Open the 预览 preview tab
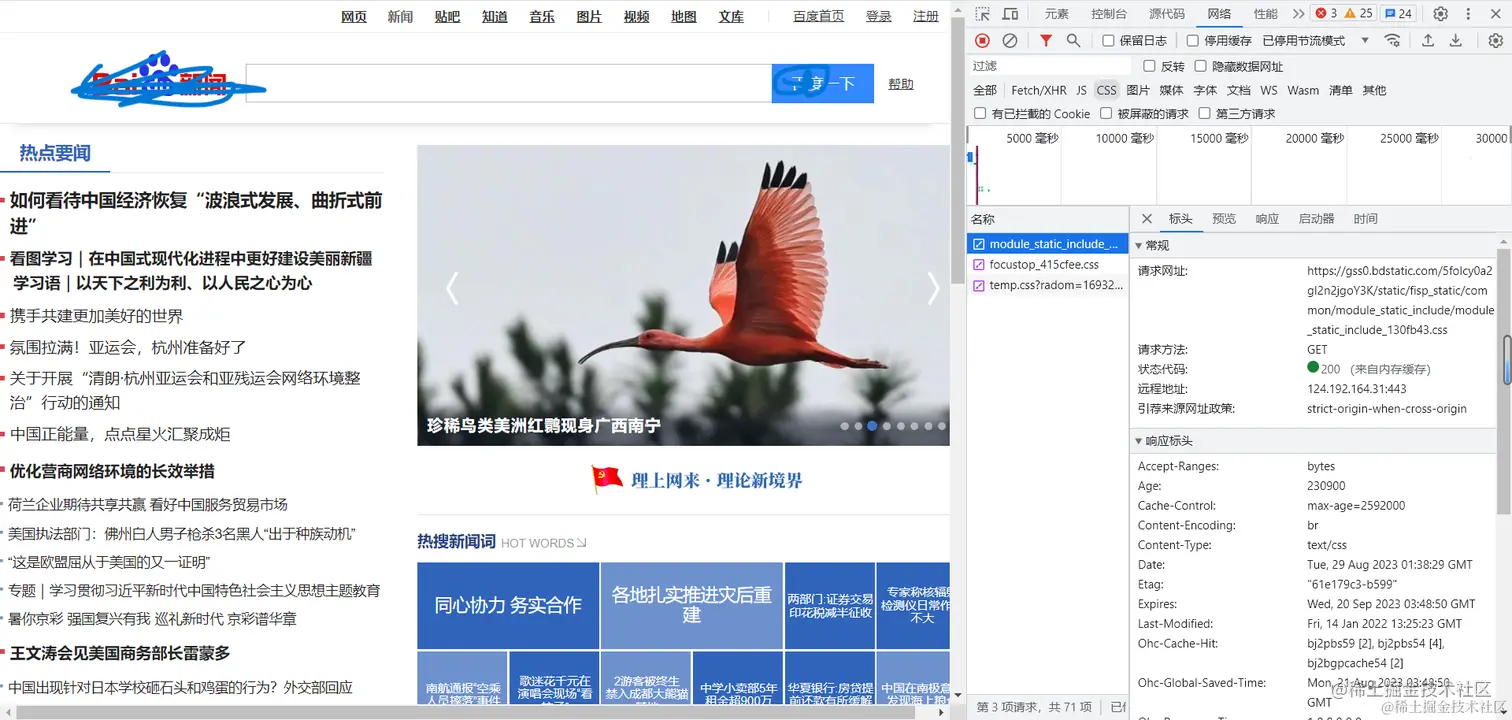1512x720 pixels. point(1224,219)
